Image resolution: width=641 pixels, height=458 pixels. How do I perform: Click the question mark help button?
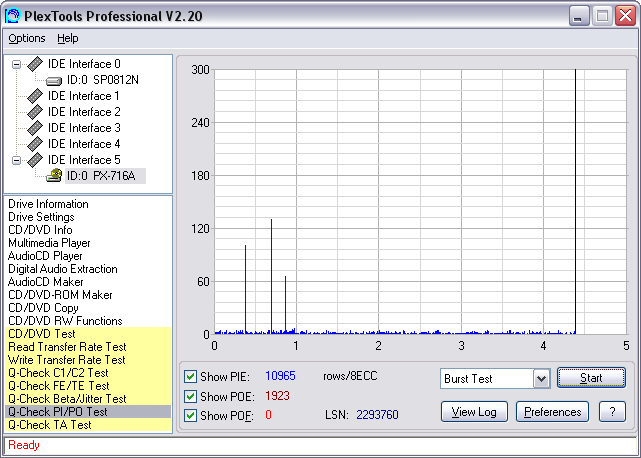[x=612, y=412]
